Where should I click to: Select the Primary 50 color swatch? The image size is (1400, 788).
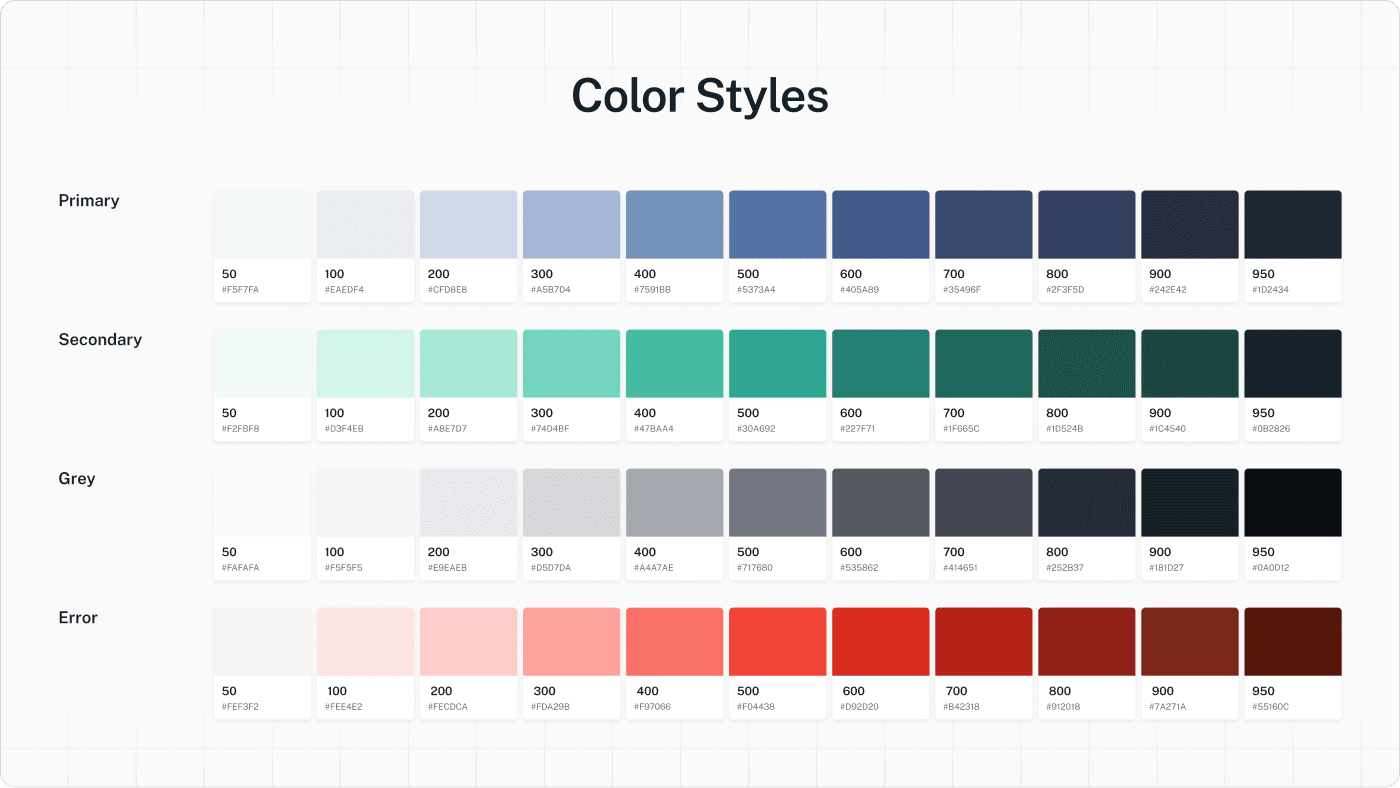click(262, 225)
